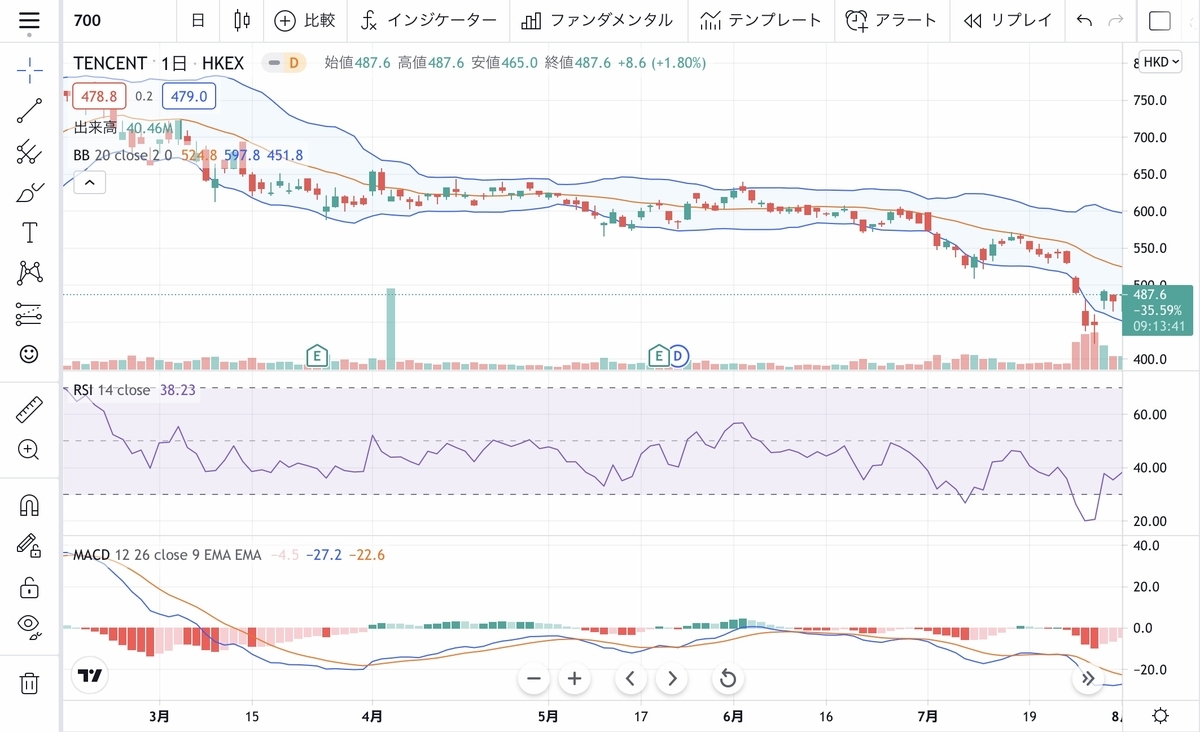Image resolution: width=1200 pixels, height=732 pixels.
Task: Open chart settings gear at bottom right
Action: click(x=1161, y=715)
